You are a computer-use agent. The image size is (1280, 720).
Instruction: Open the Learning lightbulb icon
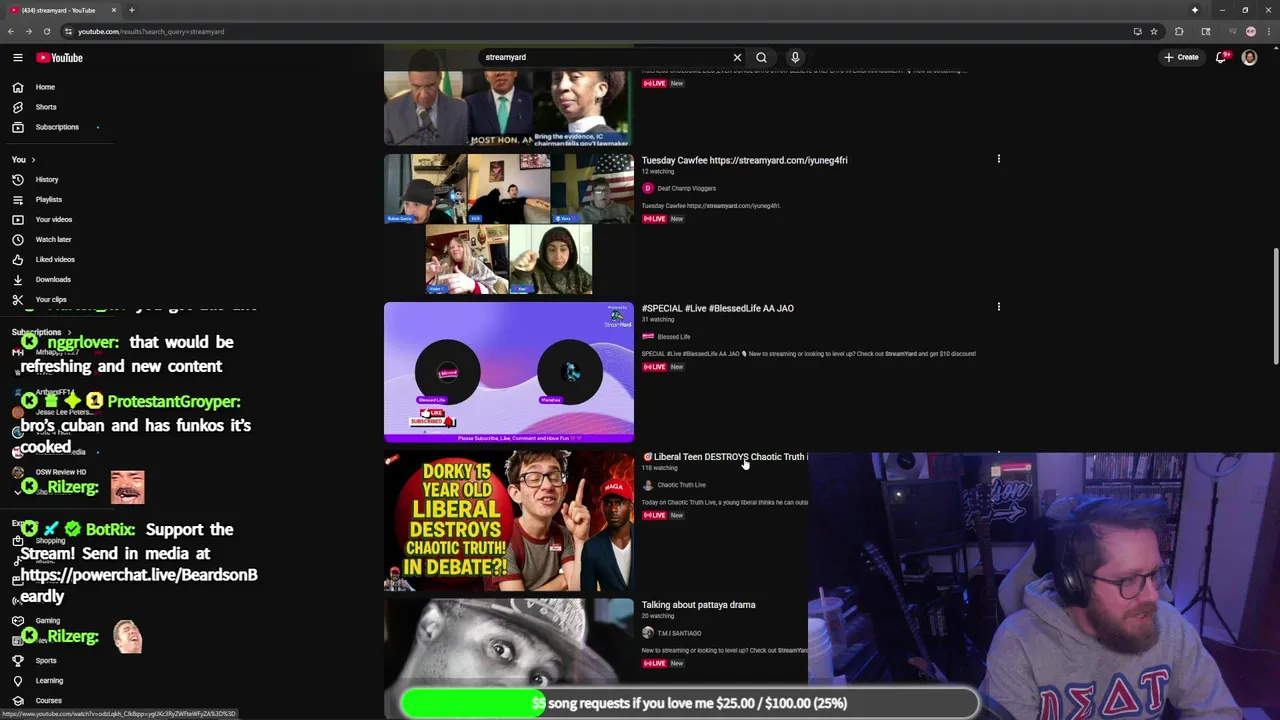pos(17,680)
